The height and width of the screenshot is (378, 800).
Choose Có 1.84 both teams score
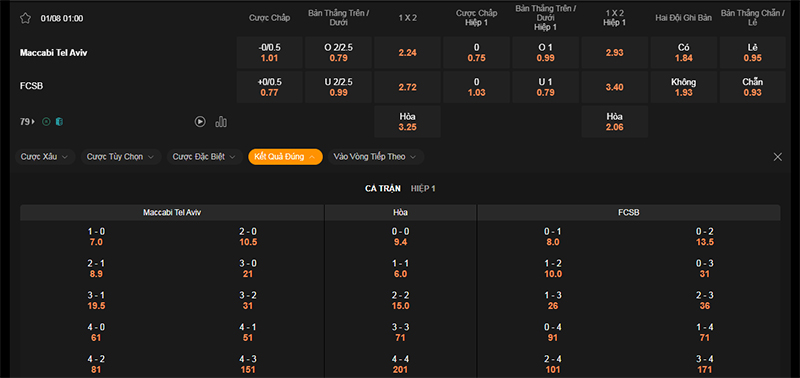684,53
